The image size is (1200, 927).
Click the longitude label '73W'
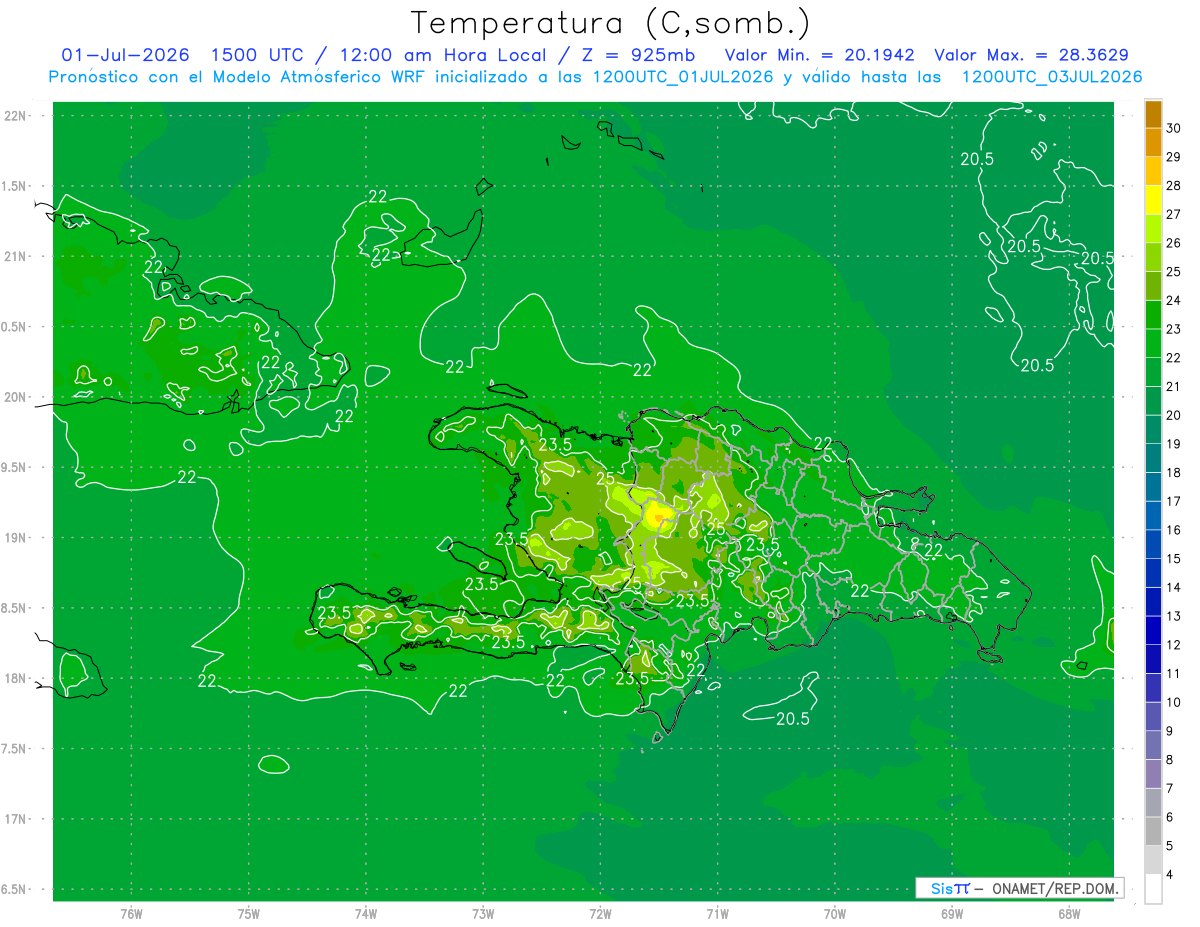(x=483, y=913)
